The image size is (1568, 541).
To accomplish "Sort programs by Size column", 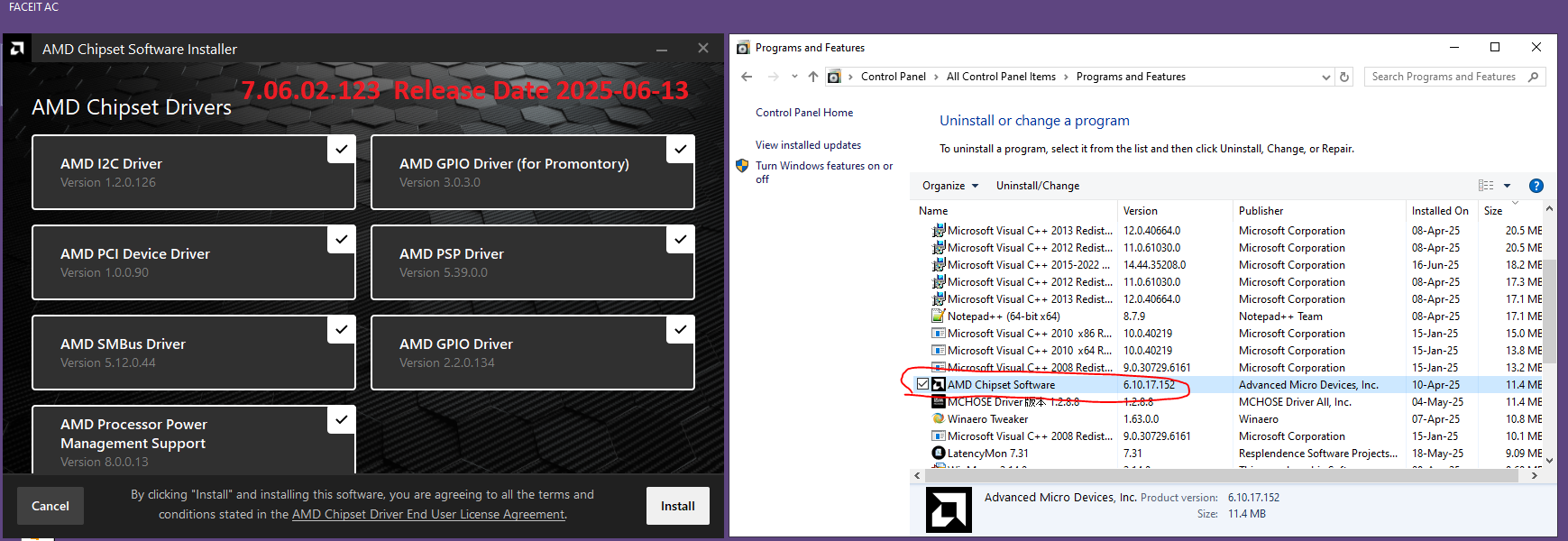I will [x=1510, y=211].
